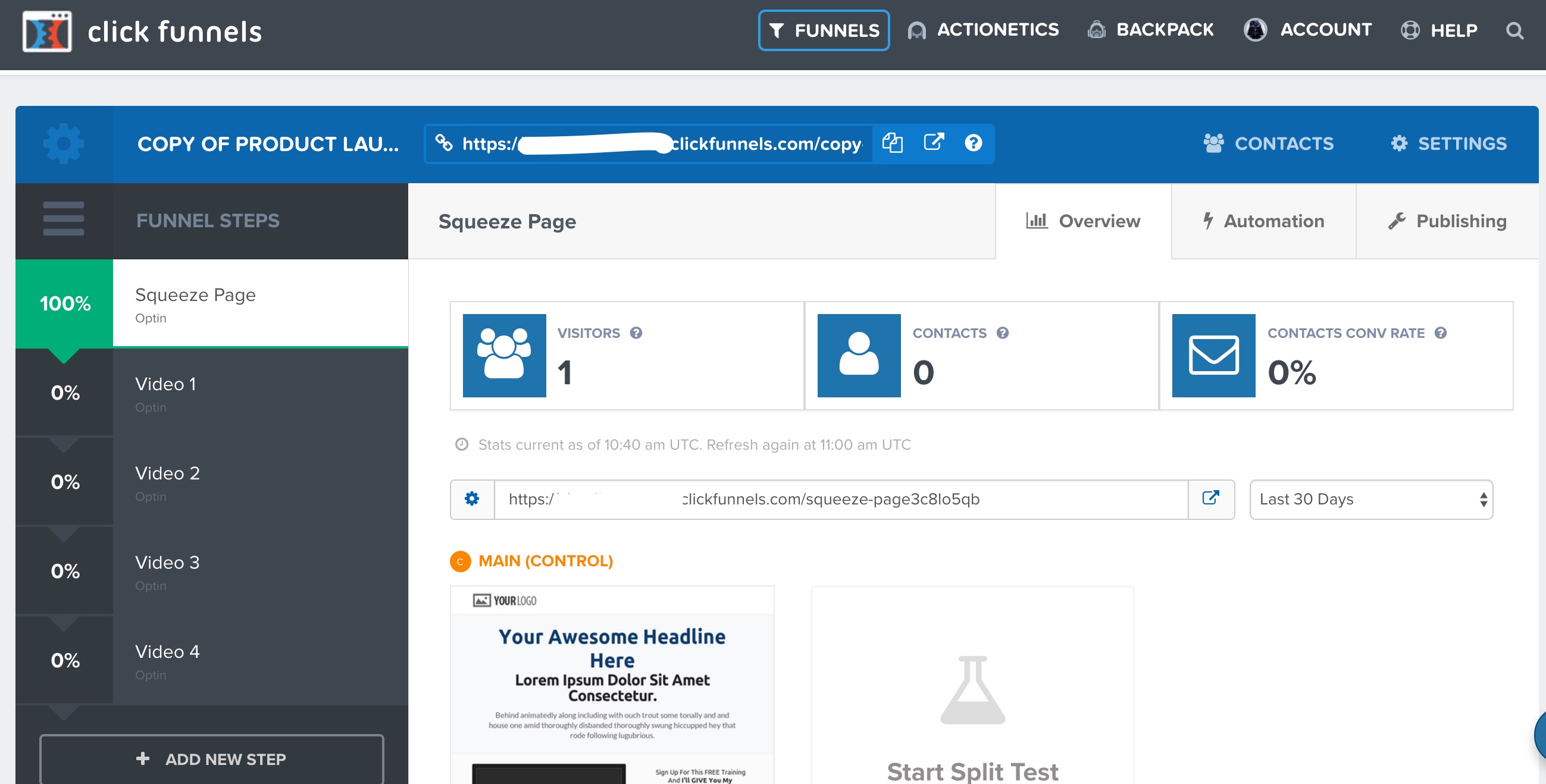Open squeeze page URL in new tab icon

[1210, 498]
